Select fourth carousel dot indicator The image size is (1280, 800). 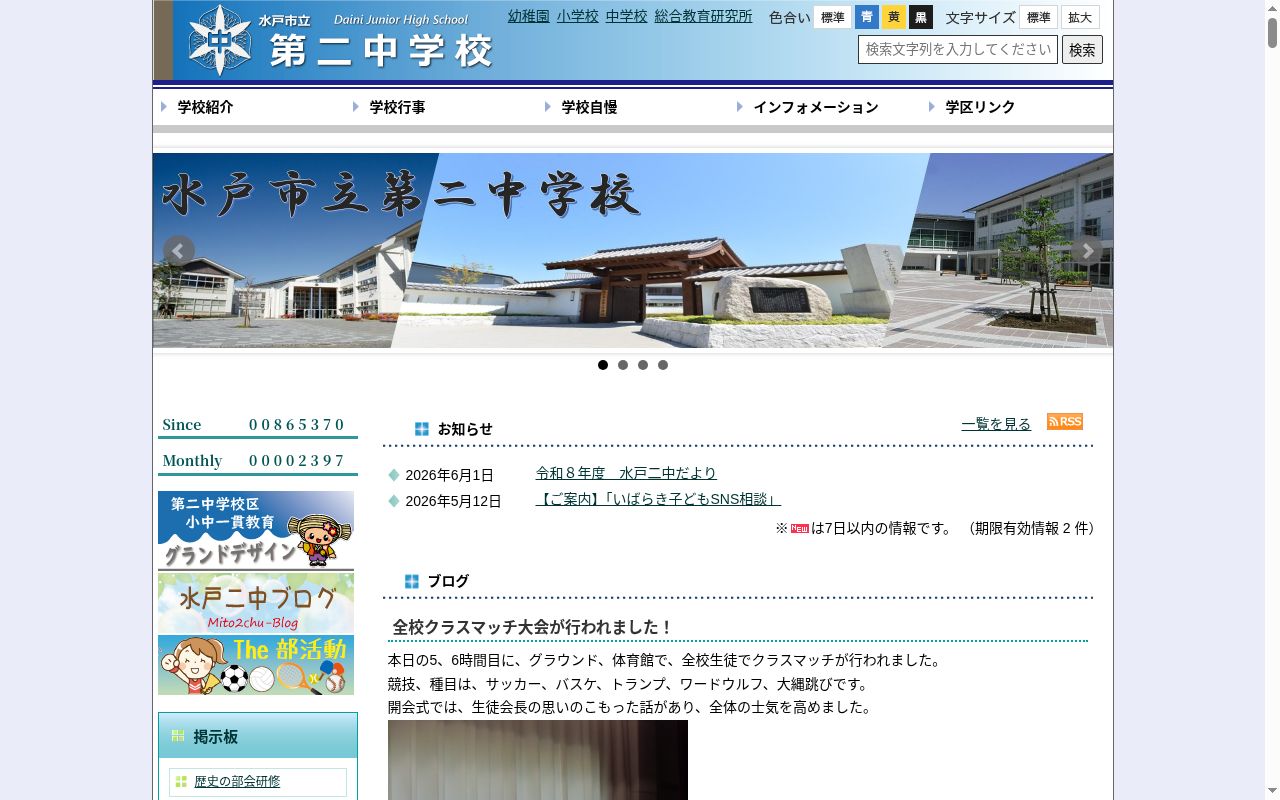click(x=663, y=365)
